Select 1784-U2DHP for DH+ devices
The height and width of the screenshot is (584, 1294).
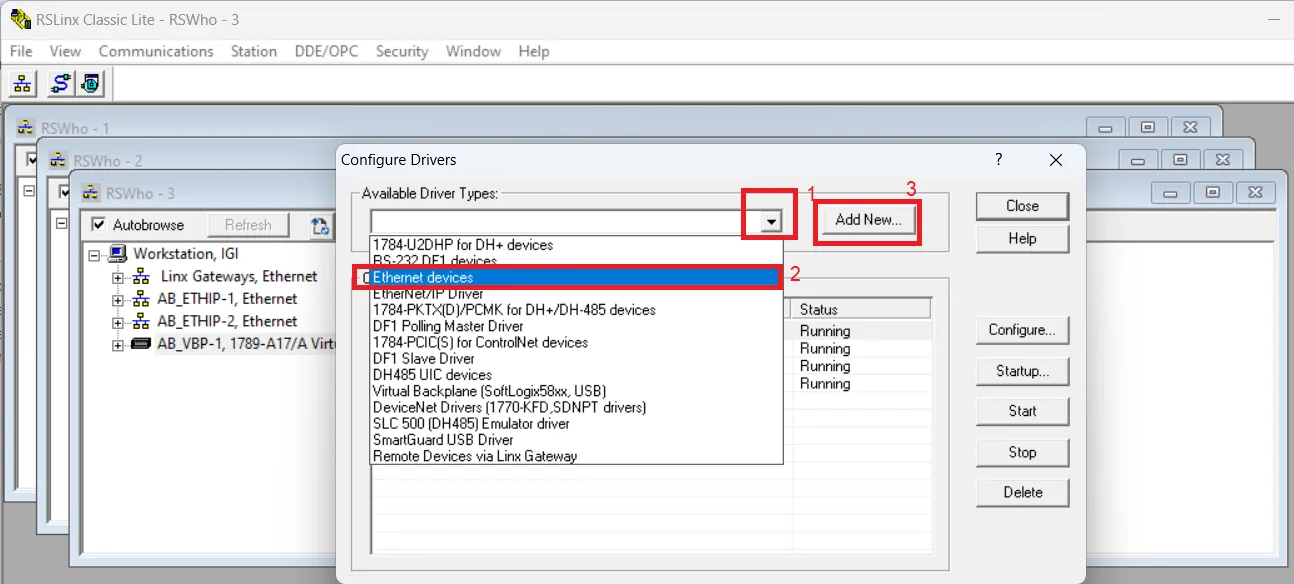pyautogui.click(x=576, y=244)
